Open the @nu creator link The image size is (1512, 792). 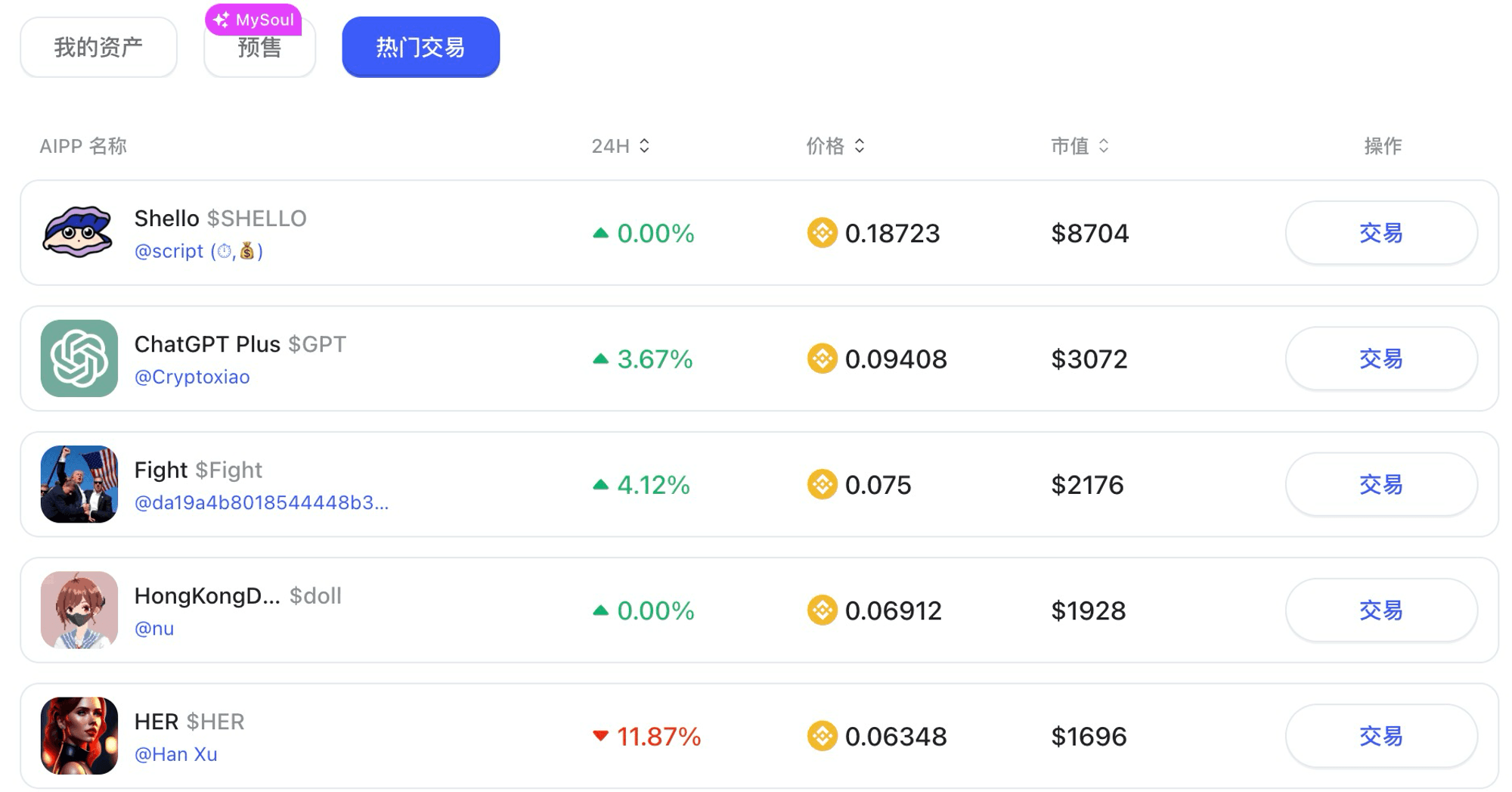pos(154,629)
